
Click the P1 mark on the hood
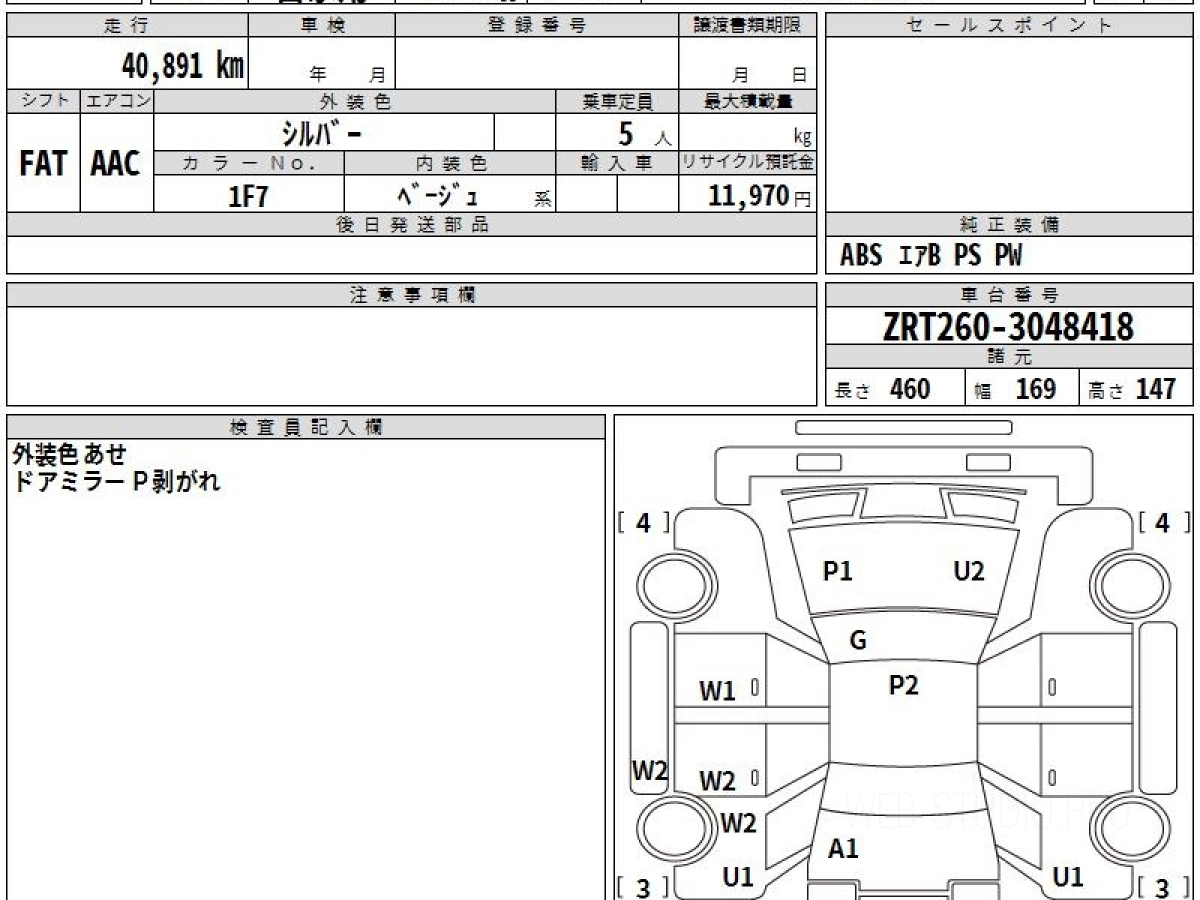(x=837, y=571)
